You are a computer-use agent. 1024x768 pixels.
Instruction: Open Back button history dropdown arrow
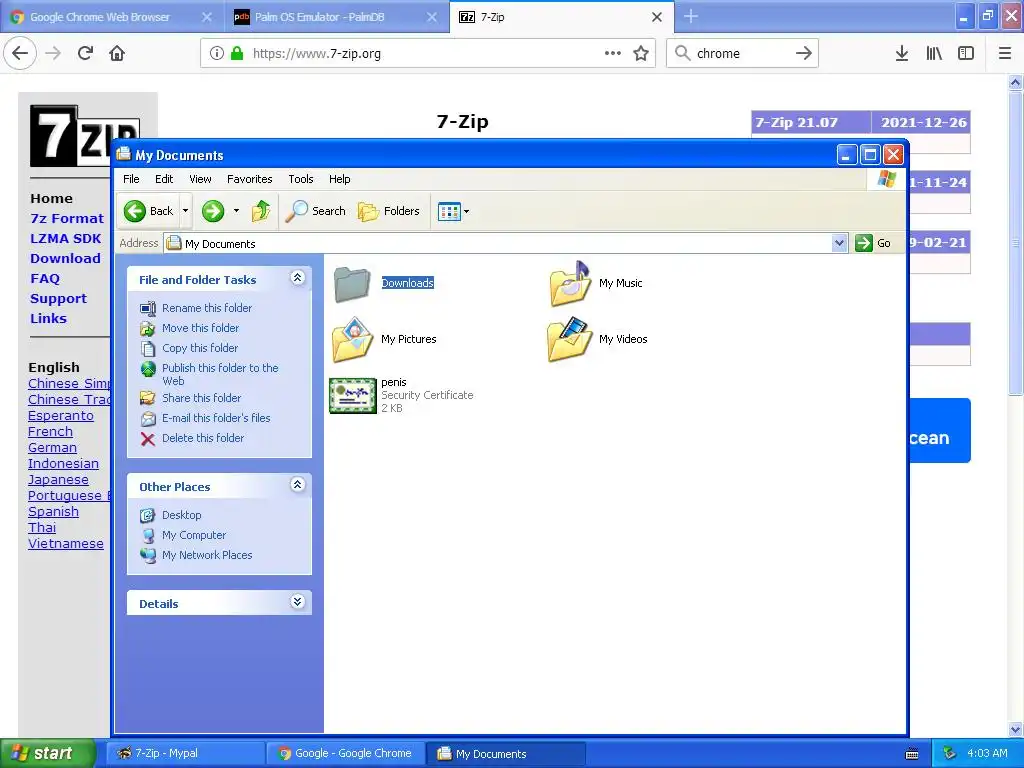[185, 211]
